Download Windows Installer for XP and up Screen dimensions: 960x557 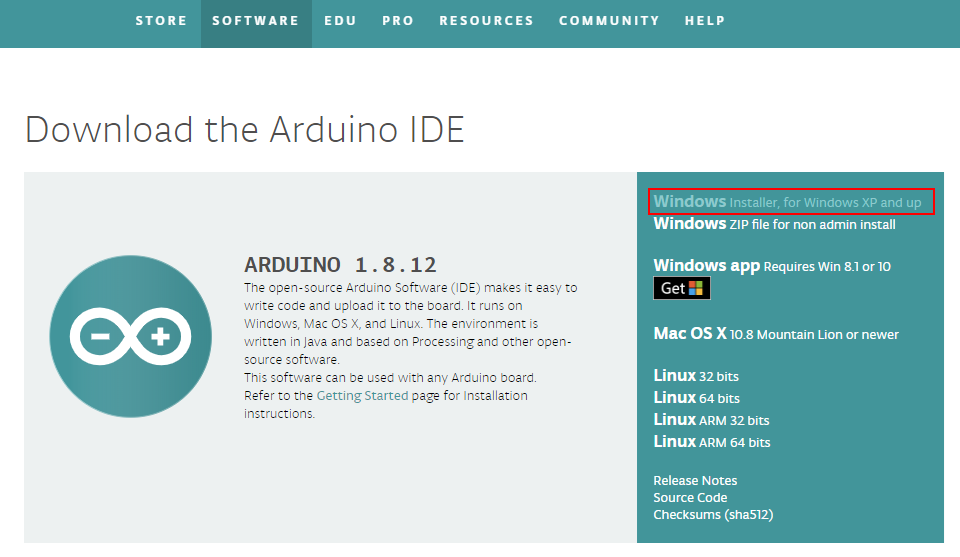(787, 202)
